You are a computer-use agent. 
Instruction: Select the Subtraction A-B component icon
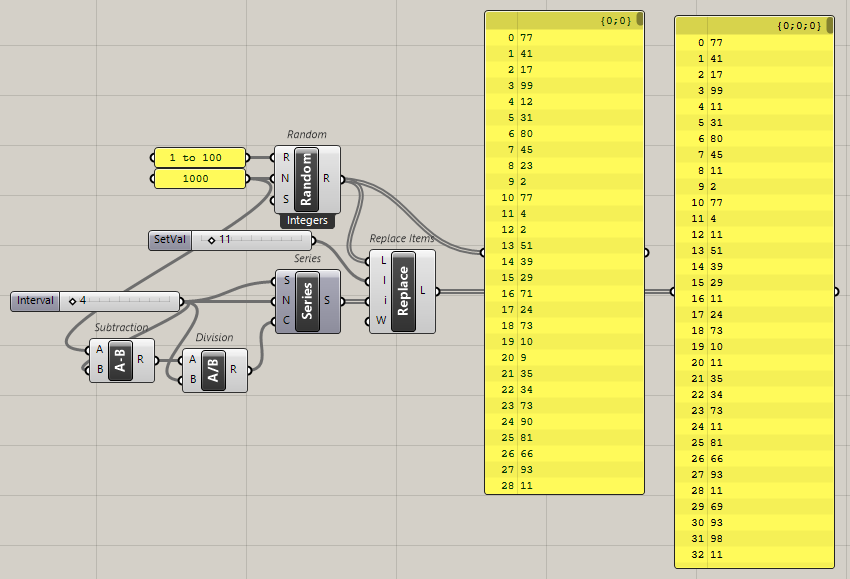pyautogui.click(x=122, y=360)
